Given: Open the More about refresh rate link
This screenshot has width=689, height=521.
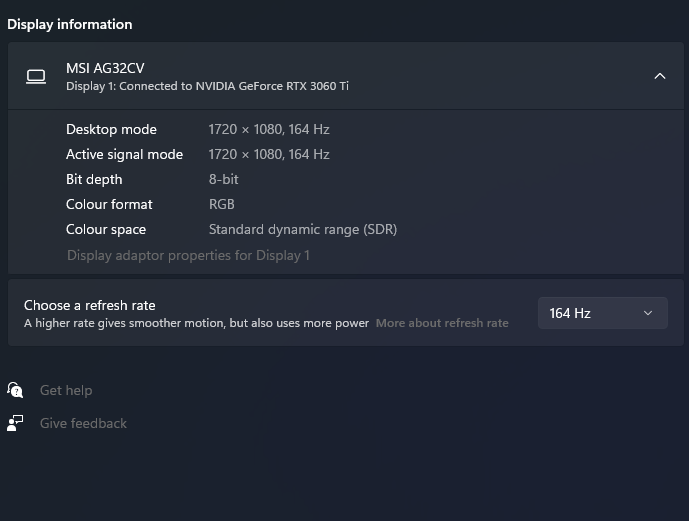Looking at the screenshot, I should (442, 323).
